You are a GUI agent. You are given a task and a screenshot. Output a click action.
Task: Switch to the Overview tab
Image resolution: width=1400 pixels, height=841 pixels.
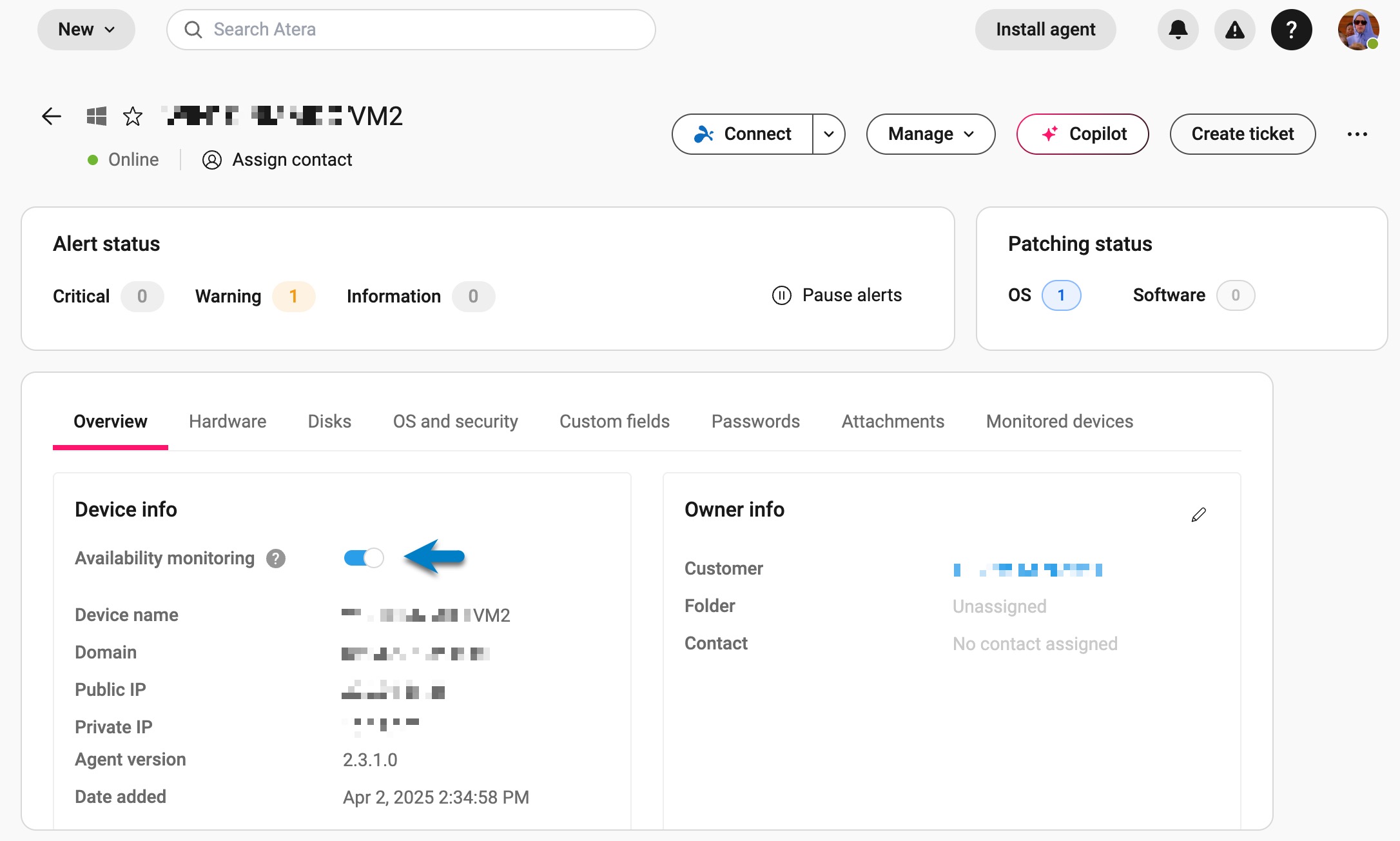(110, 422)
